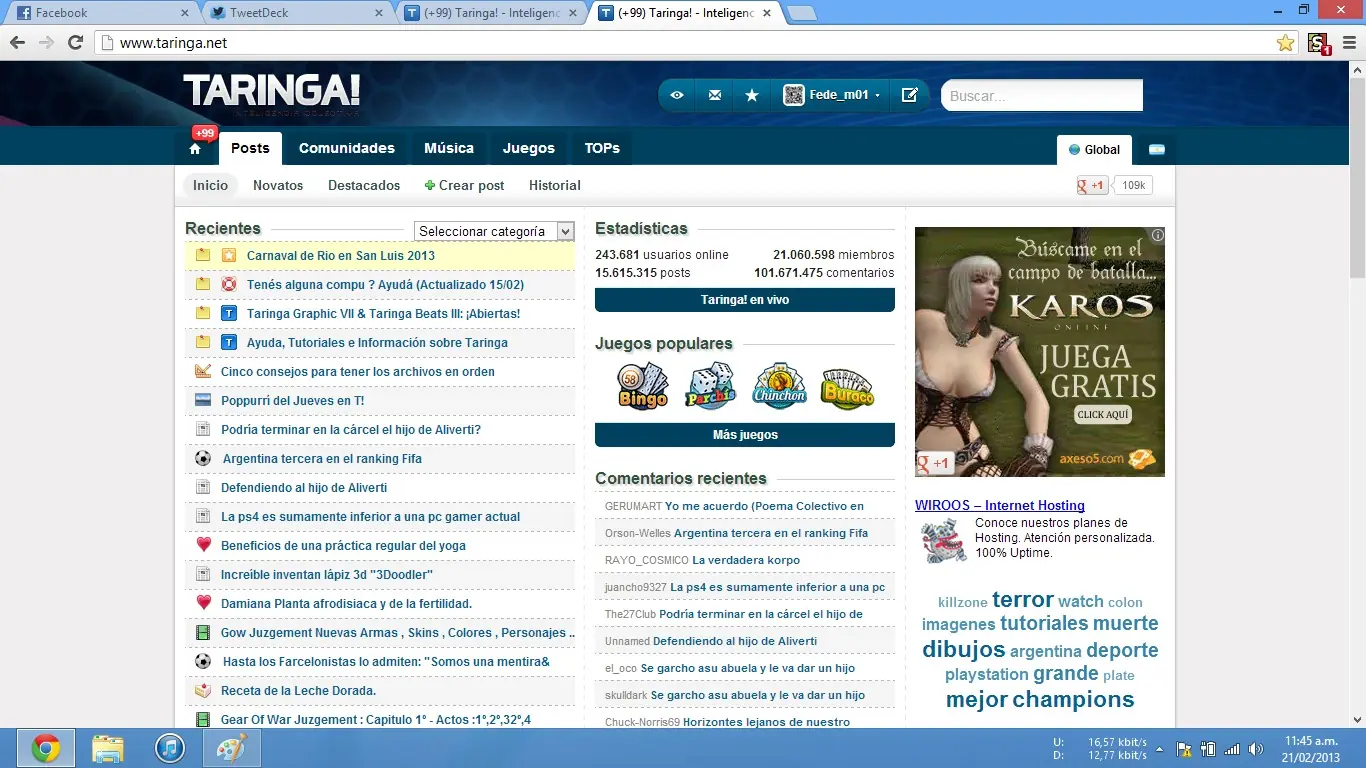Switch to the Comunidades tab
Image resolution: width=1366 pixels, height=768 pixels.
(x=347, y=148)
